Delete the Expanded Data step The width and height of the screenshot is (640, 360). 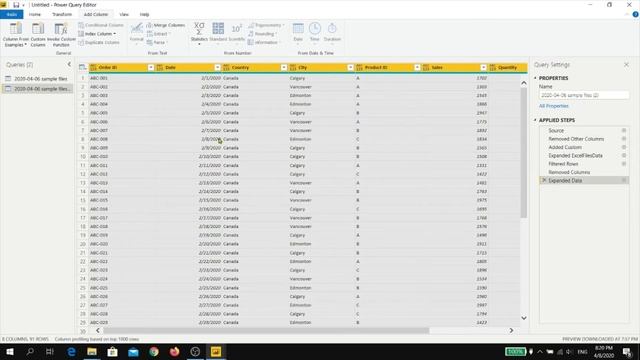(544, 180)
